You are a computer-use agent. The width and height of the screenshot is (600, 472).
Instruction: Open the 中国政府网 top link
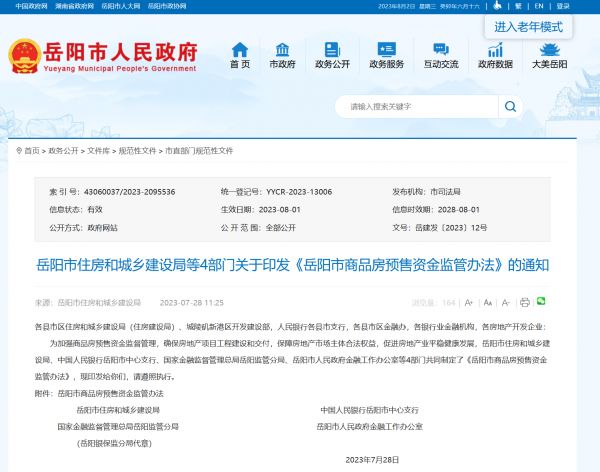31,6
